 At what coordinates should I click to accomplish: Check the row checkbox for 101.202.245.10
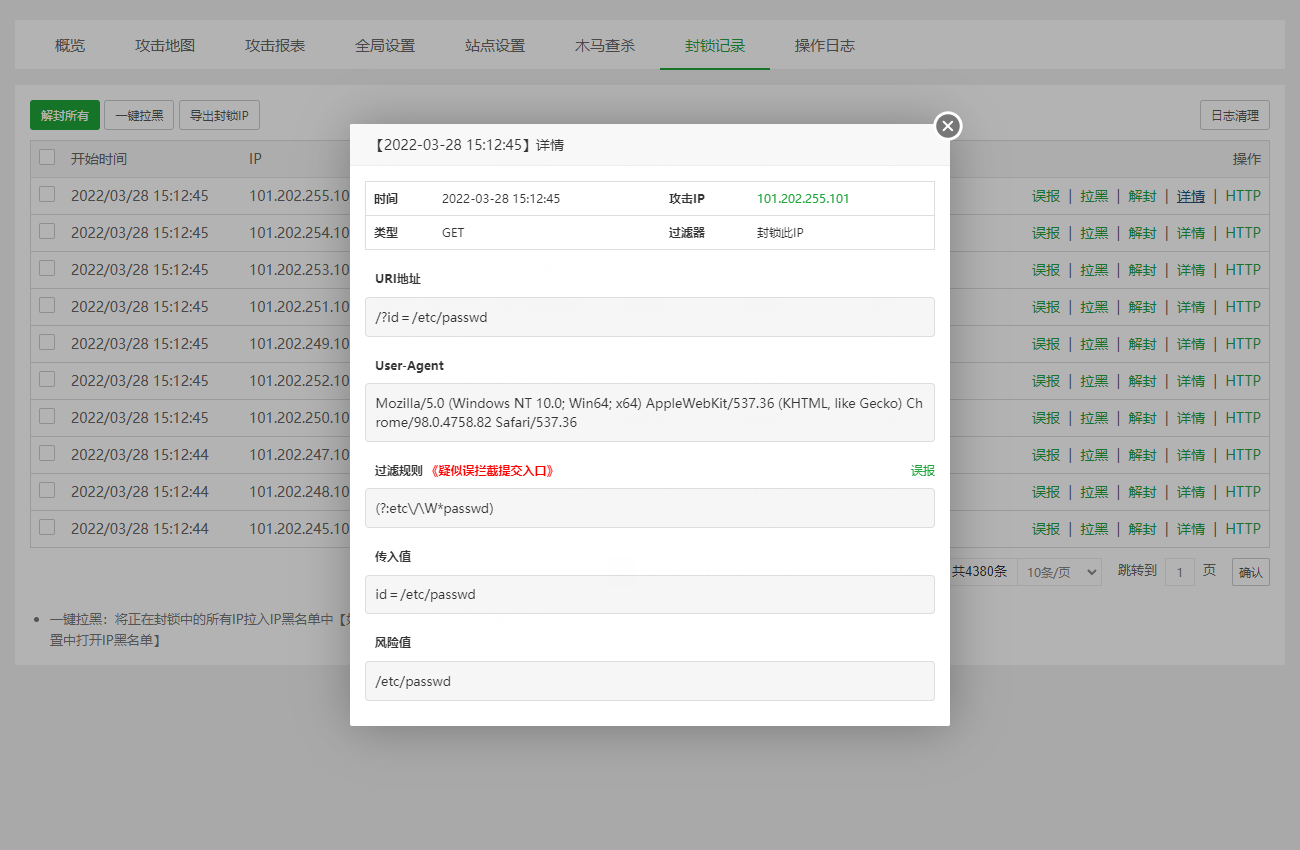(47, 527)
